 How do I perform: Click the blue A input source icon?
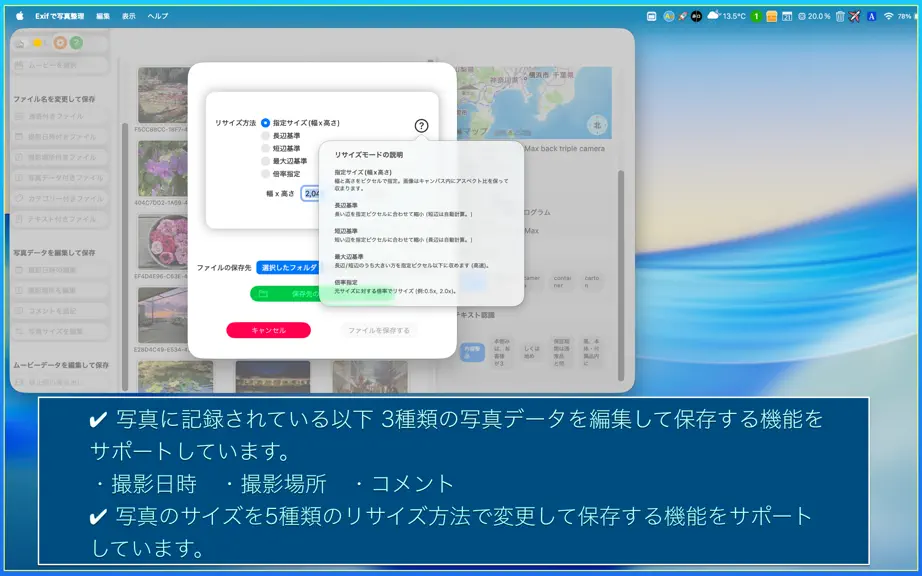coord(871,16)
